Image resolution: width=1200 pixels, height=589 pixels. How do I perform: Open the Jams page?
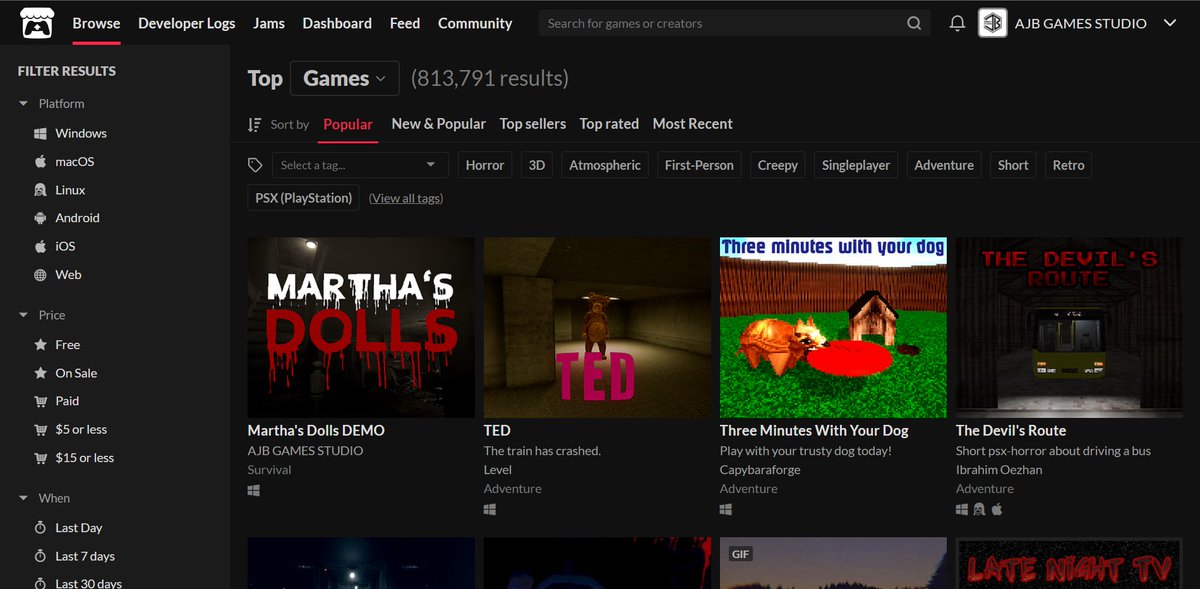(269, 23)
